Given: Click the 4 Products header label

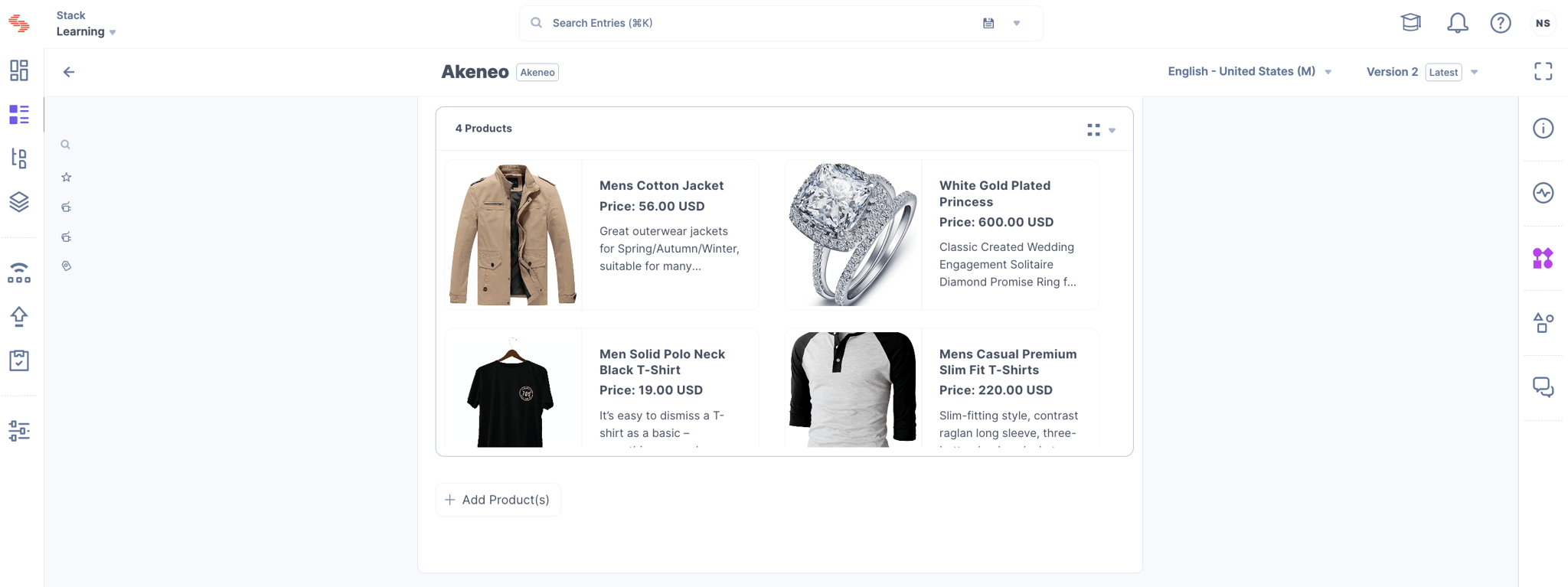Looking at the screenshot, I should (x=484, y=129).
